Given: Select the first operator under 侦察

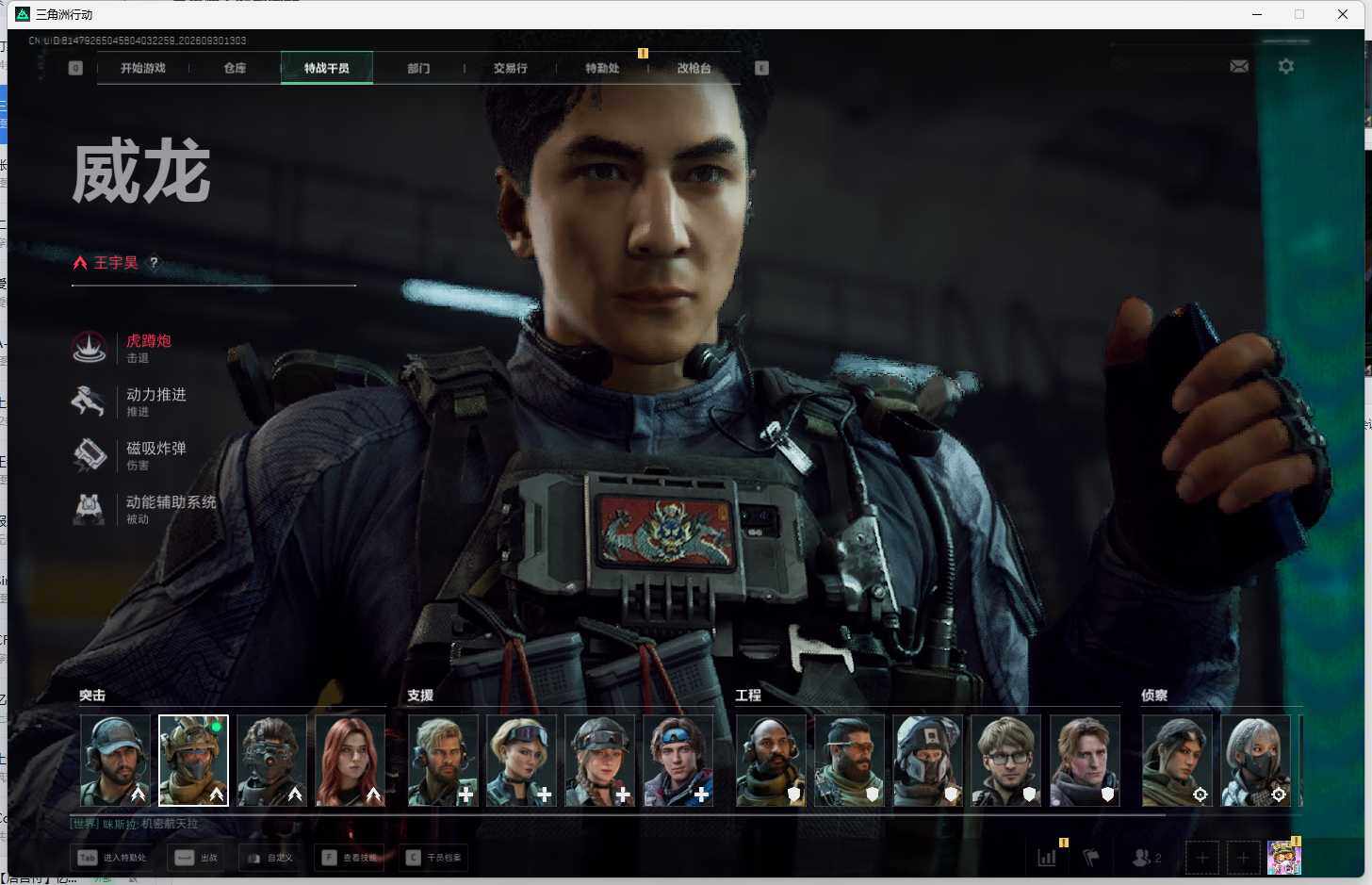Looking at the screenshot, I should (1177, 761).
